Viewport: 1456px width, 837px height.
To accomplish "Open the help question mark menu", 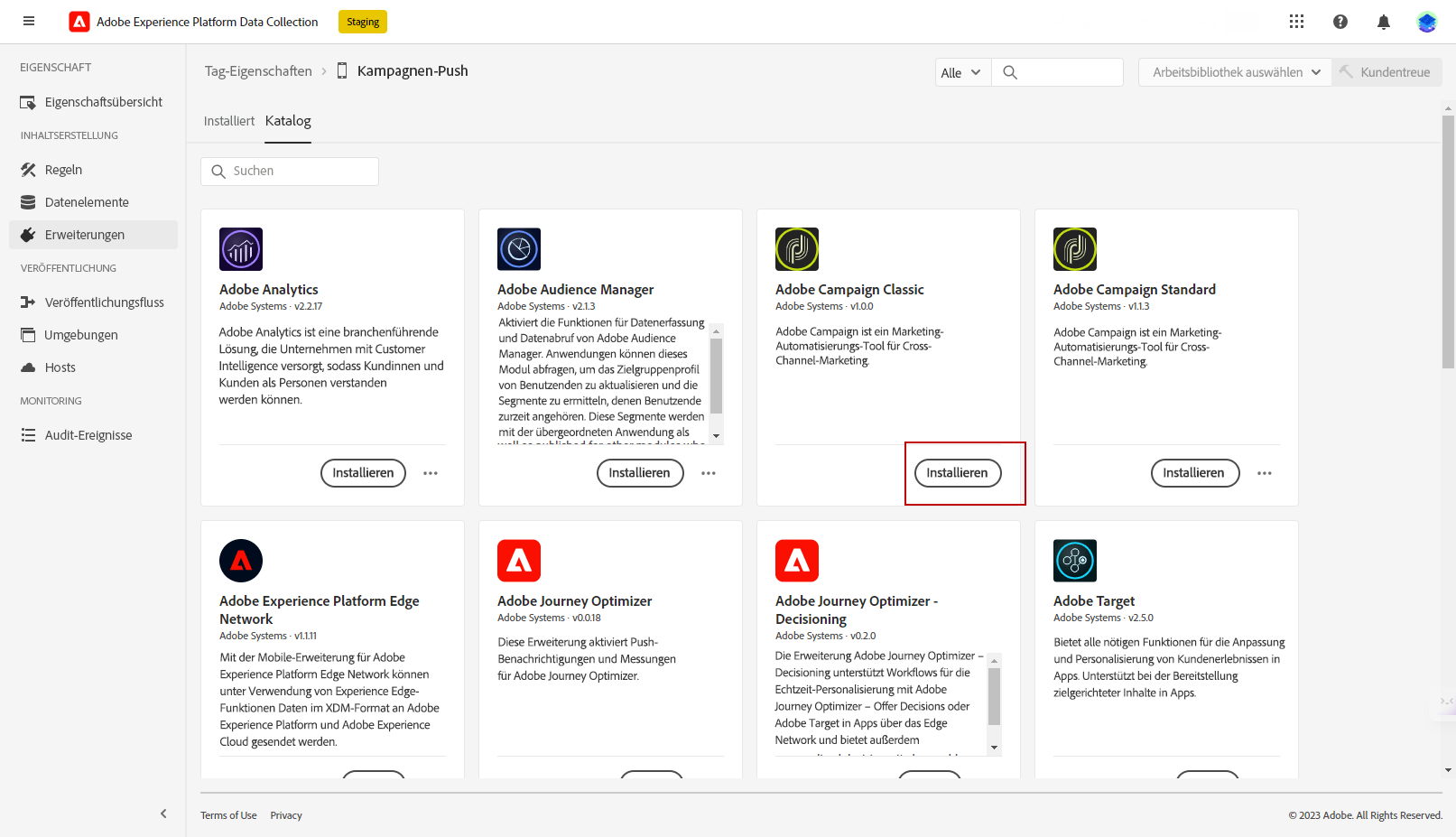I will point(1340,22).
